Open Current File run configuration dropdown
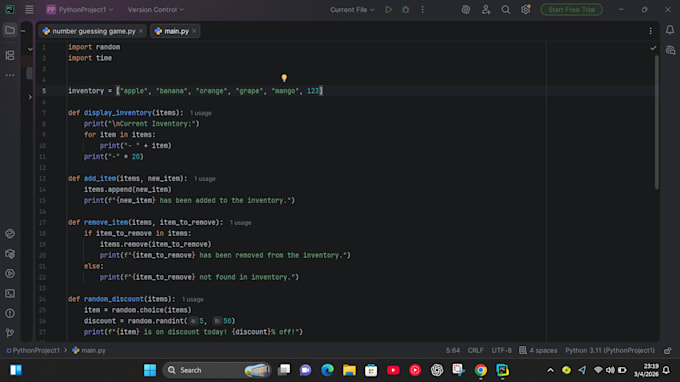 [x=352, y=10]
